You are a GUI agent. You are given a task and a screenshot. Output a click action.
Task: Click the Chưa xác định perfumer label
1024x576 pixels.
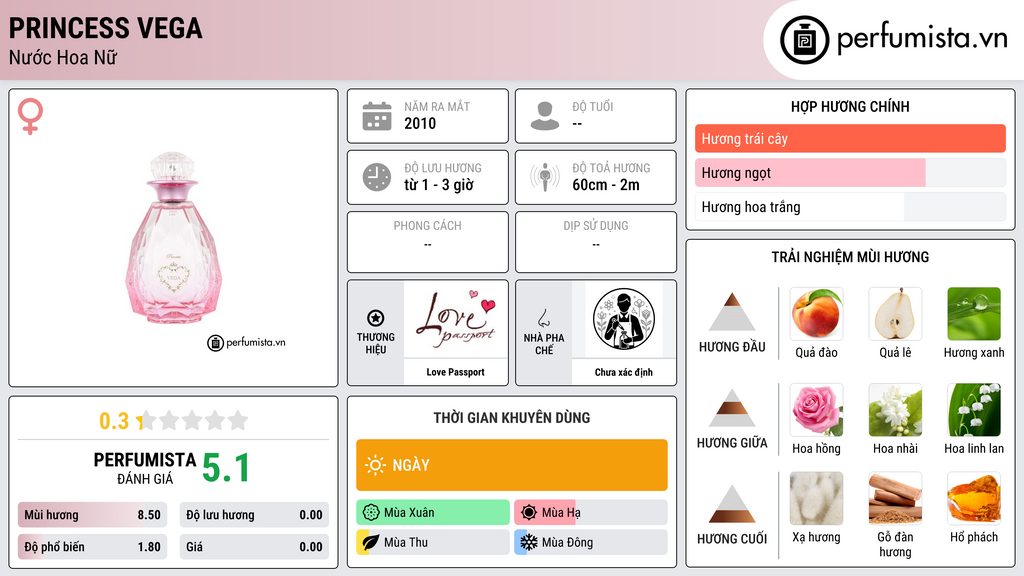(x=624, y=372)
